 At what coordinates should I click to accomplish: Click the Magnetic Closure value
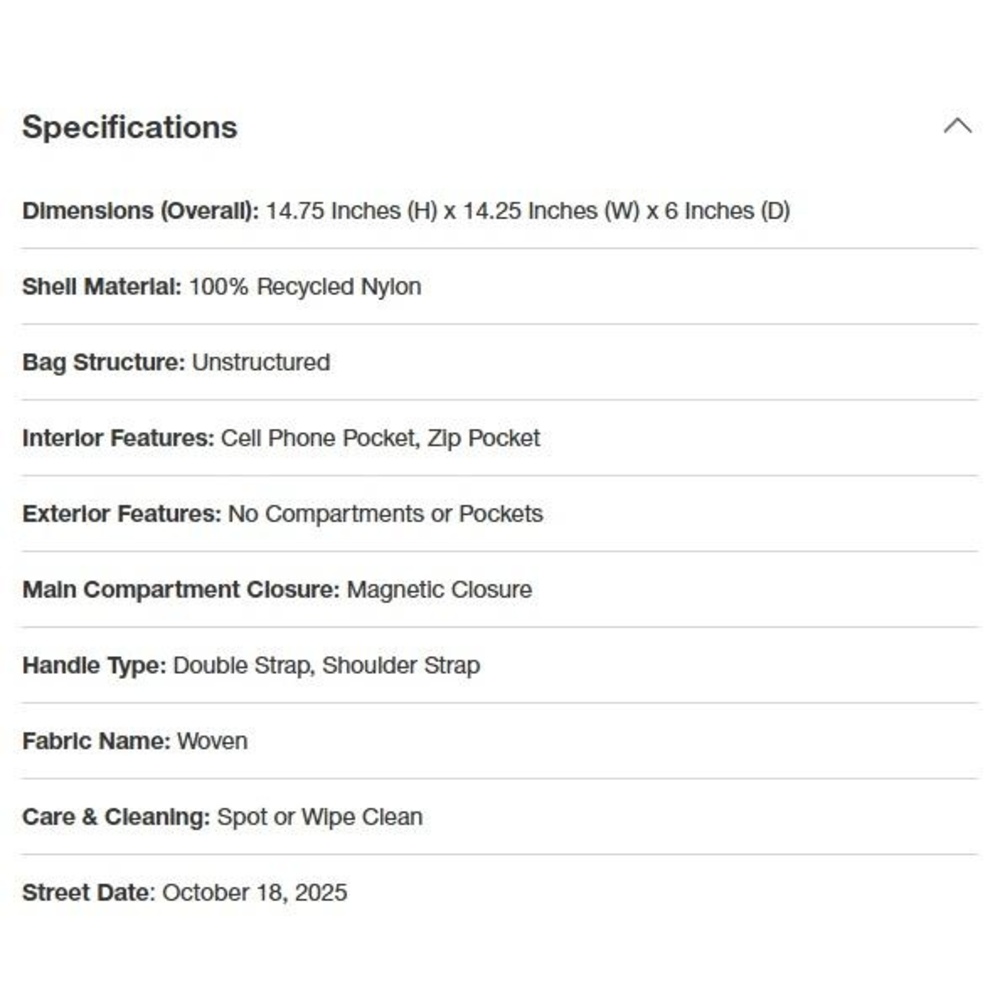(439, 590)
